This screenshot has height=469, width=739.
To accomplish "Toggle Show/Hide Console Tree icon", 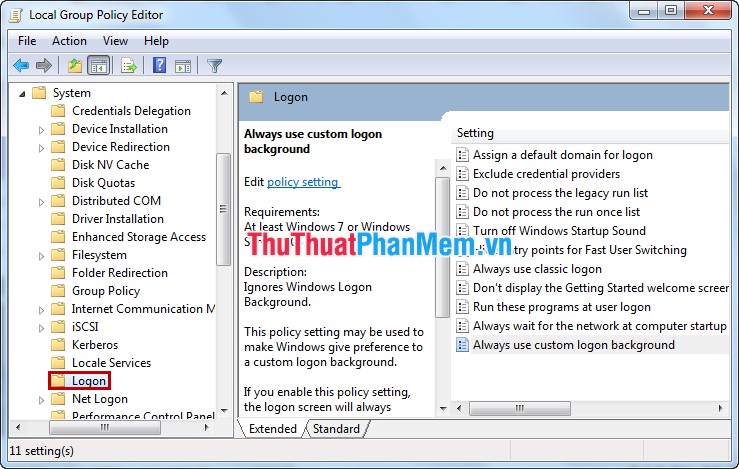I will [x=99, y=66].
